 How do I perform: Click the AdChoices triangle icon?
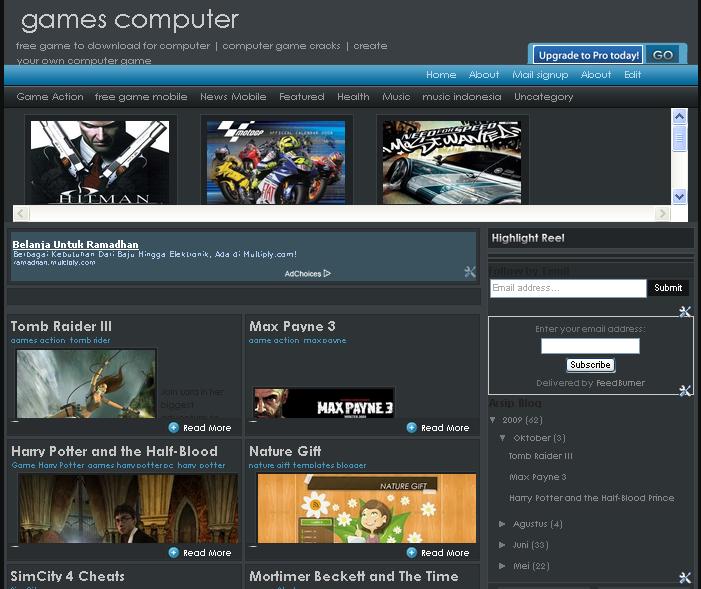click(x=327, y=273)
